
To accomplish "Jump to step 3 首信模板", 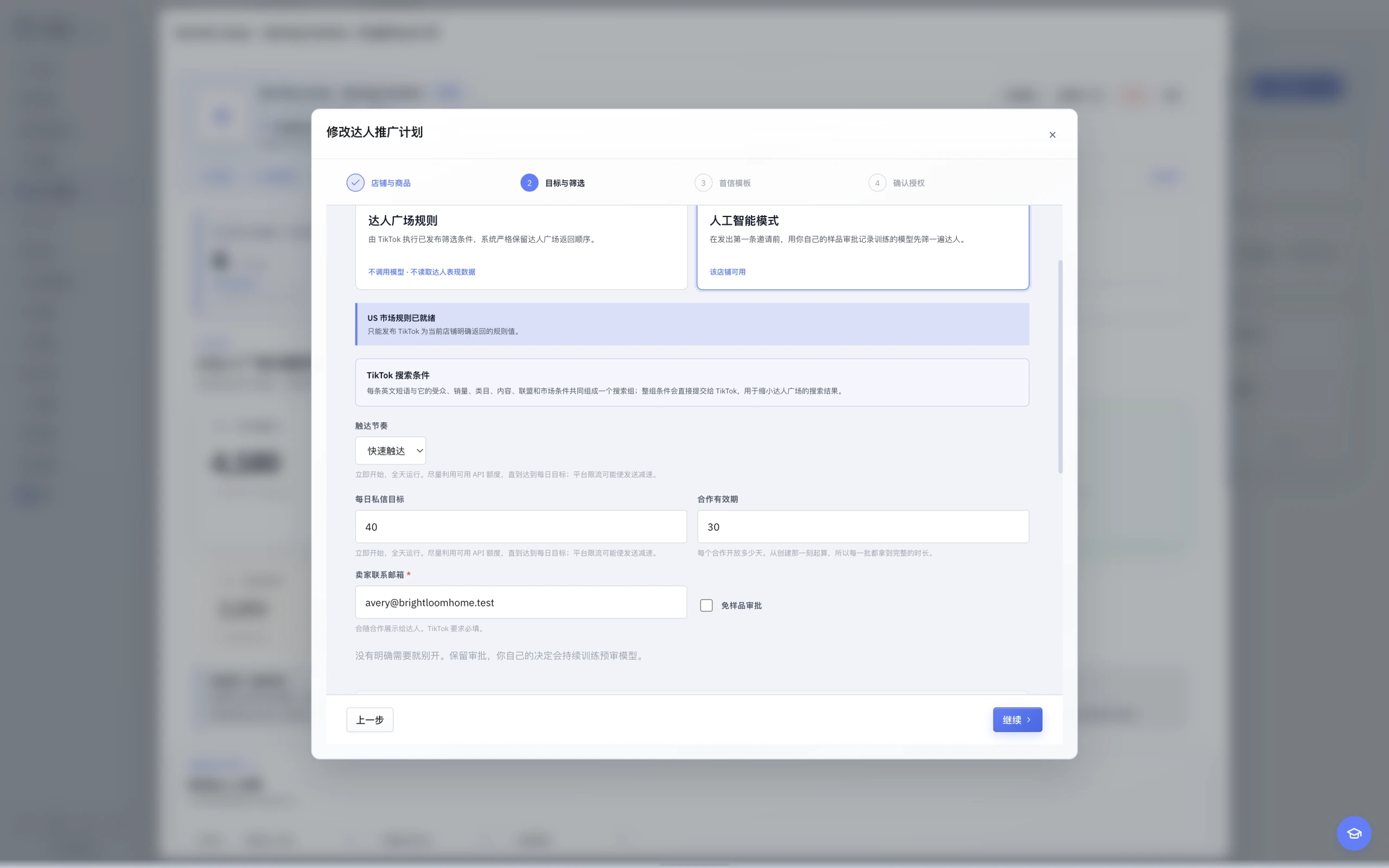I will click(x=723, y=183).
